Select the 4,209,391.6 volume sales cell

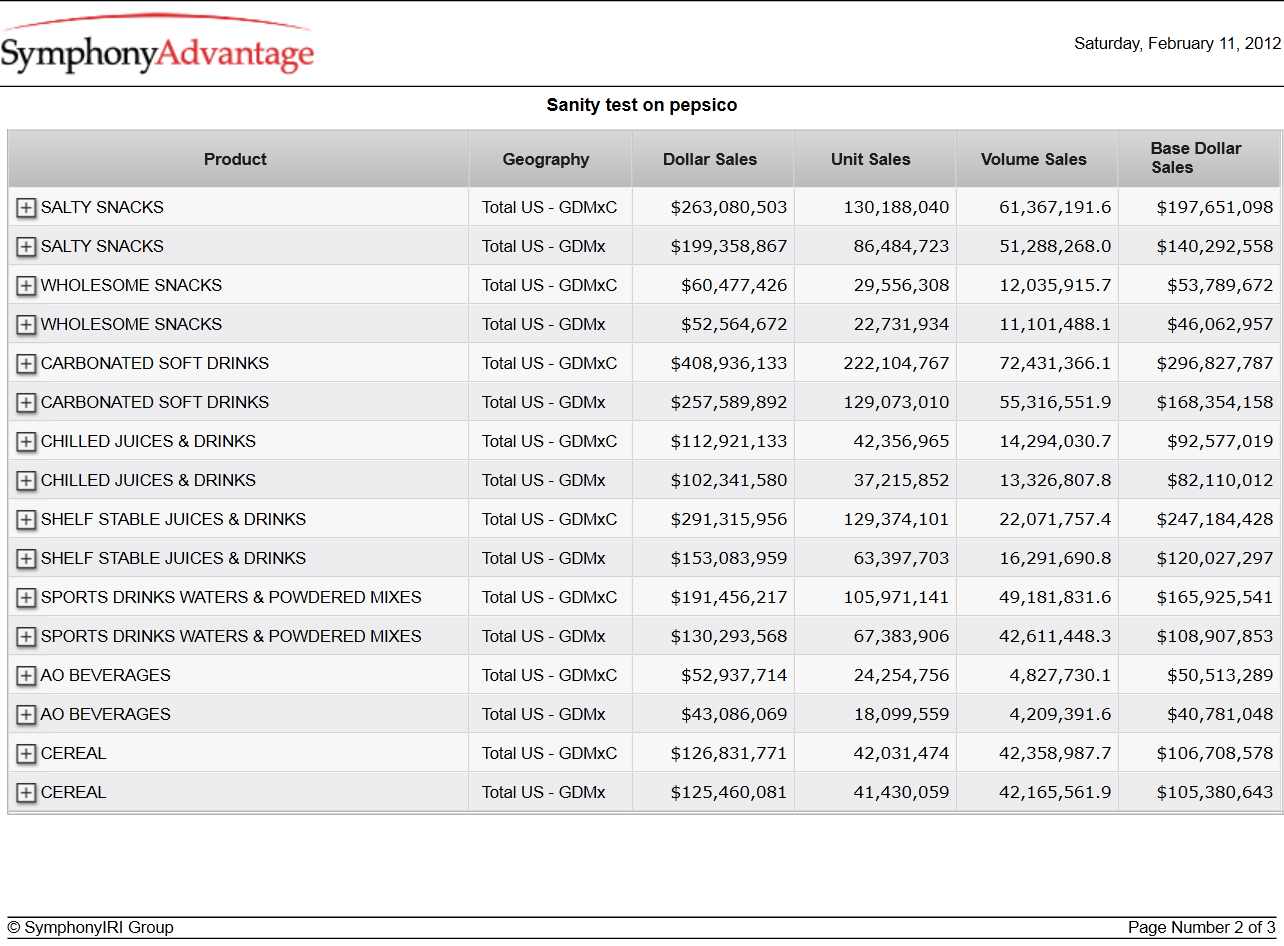pos(1037,714)
